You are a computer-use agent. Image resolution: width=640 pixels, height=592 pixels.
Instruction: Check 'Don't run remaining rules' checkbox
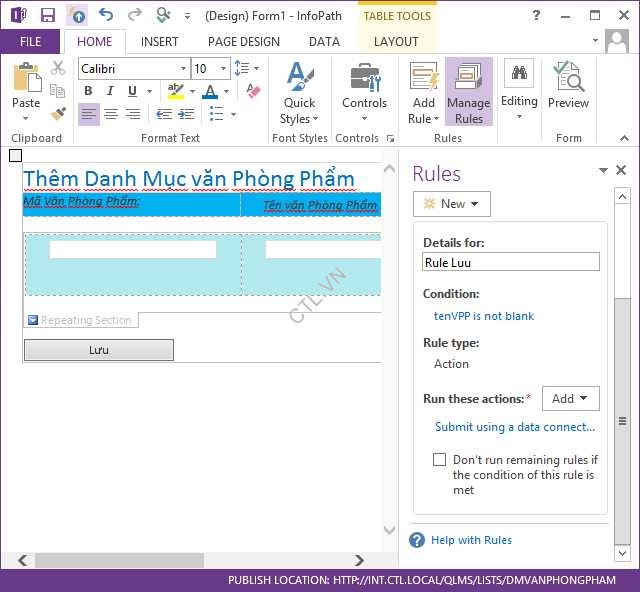tap(439, 460)
